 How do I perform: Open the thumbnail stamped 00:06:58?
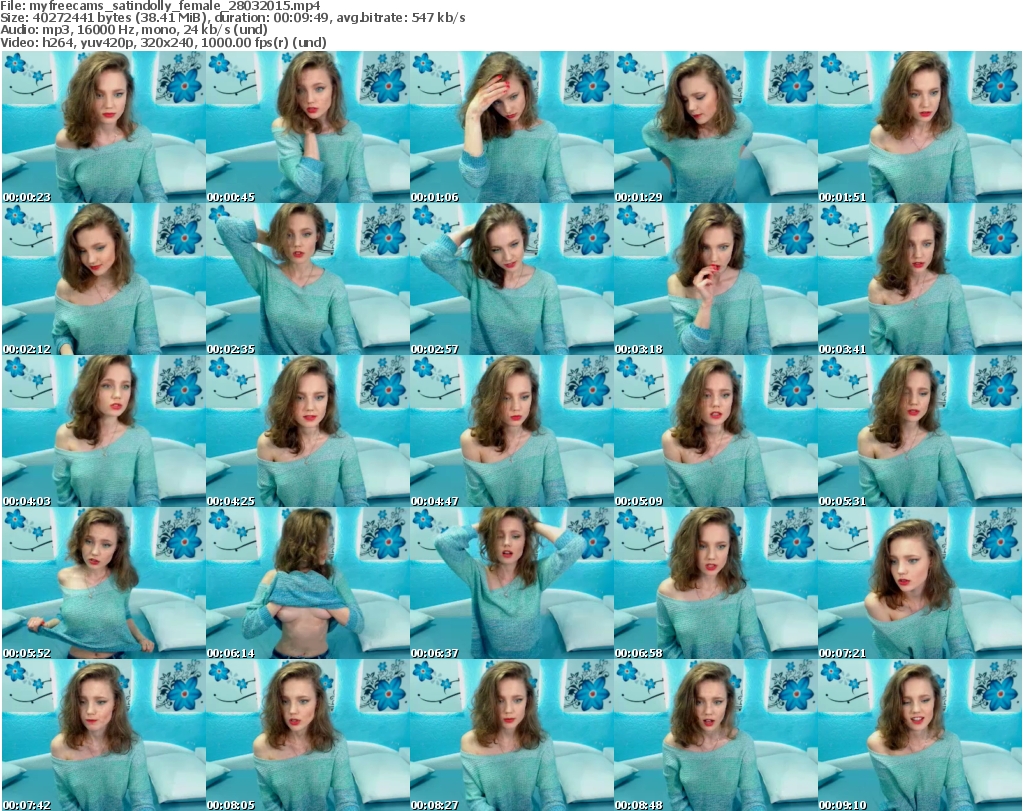point(715,583)
